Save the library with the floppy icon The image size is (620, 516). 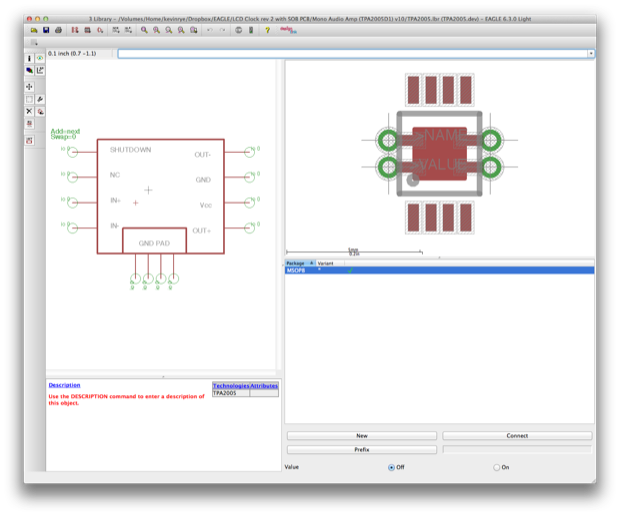[46, 30]
